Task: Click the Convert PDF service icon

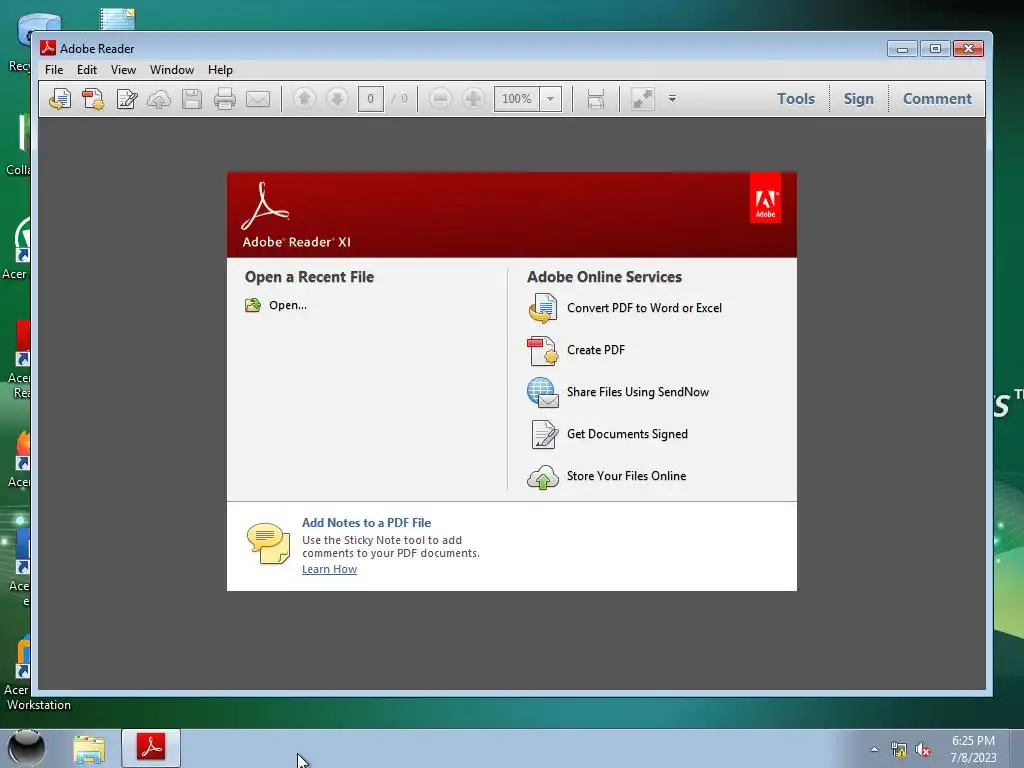Action: (x=542, y=308)
